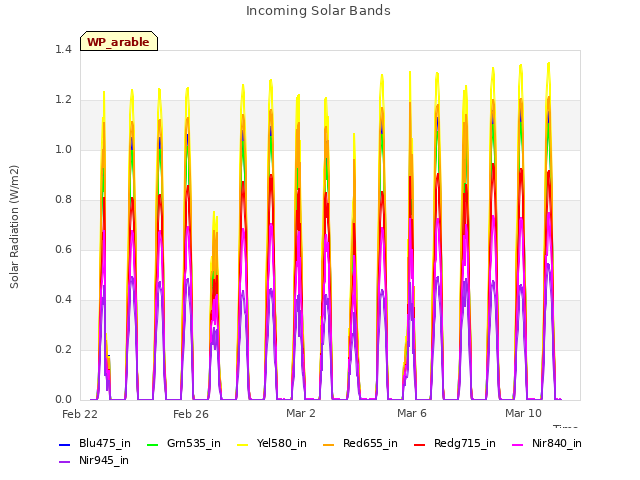Viewport: 640px width, 480px height.
Task: Click the 0.8 y-axis tick label
Action: 63,200
